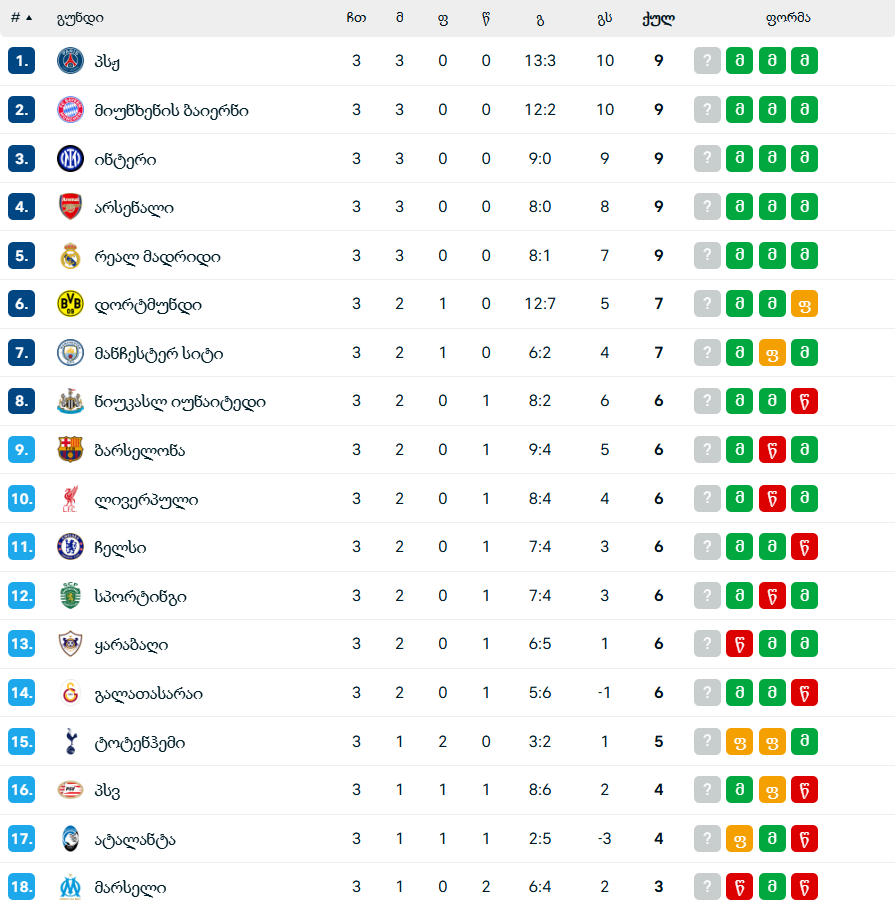Click the grey question-mark badge in PSG row
Screen dimensions: 895x911
tap(707, 61)
